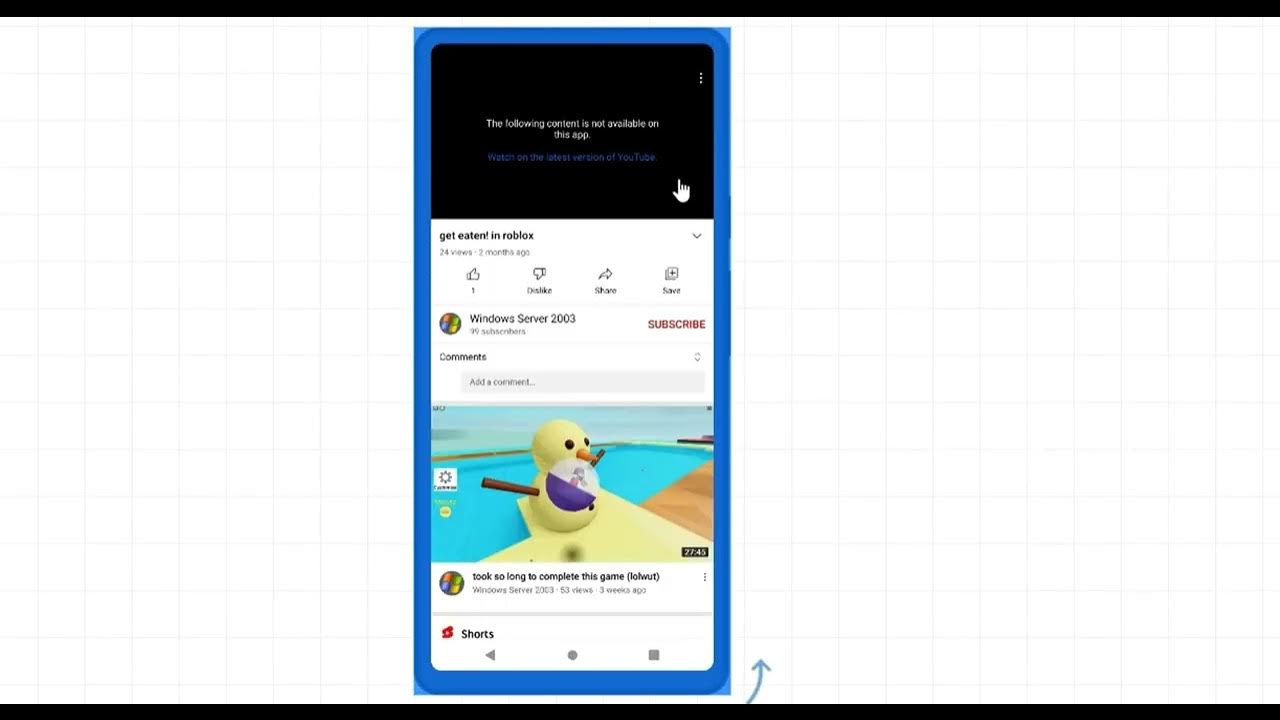Tap the Android recent apps square button

tap(654, 655)
